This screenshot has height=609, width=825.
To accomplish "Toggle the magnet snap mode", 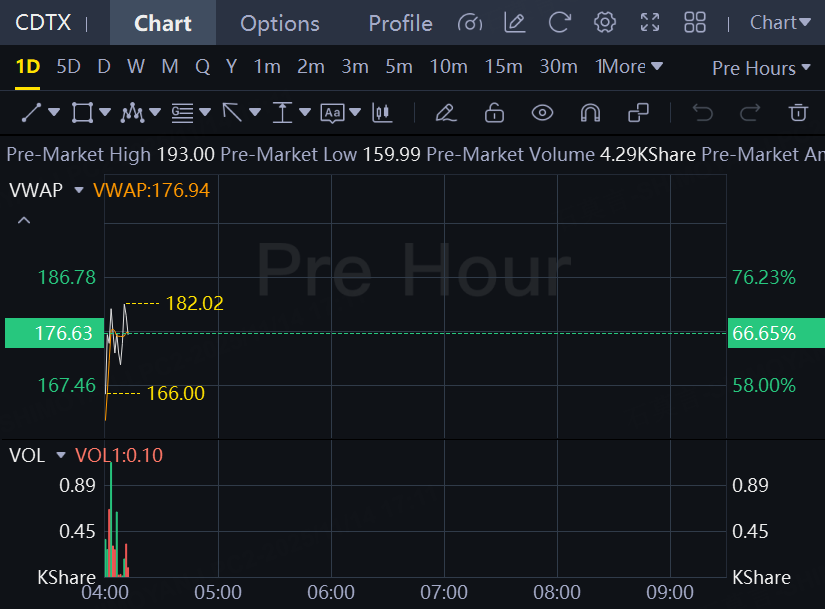I will 590,113.
